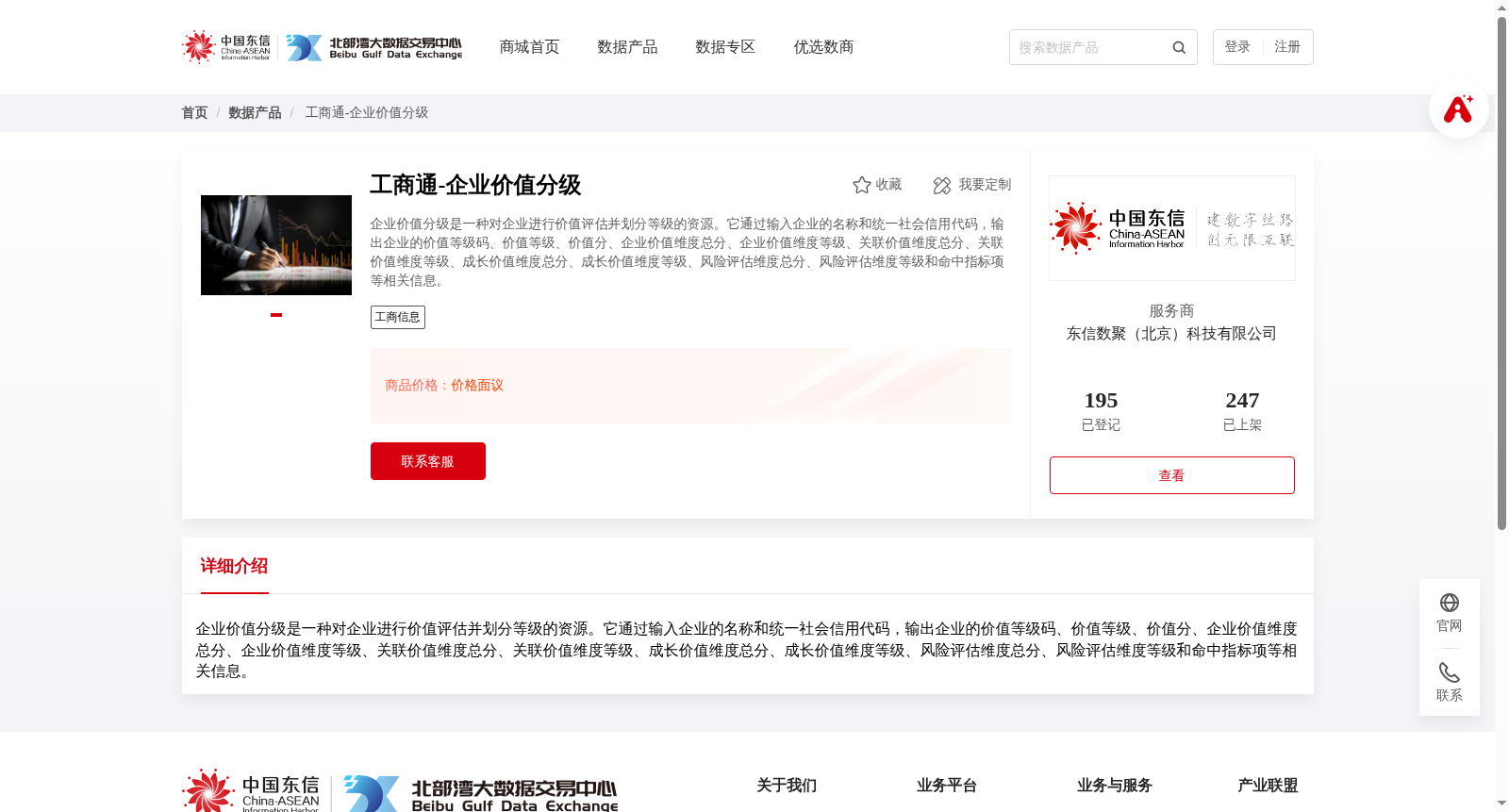Screen dimensions: 1509x812
Task: Go to 数据产品 in the breadcrumb
Action: click(x=255, y=112)
